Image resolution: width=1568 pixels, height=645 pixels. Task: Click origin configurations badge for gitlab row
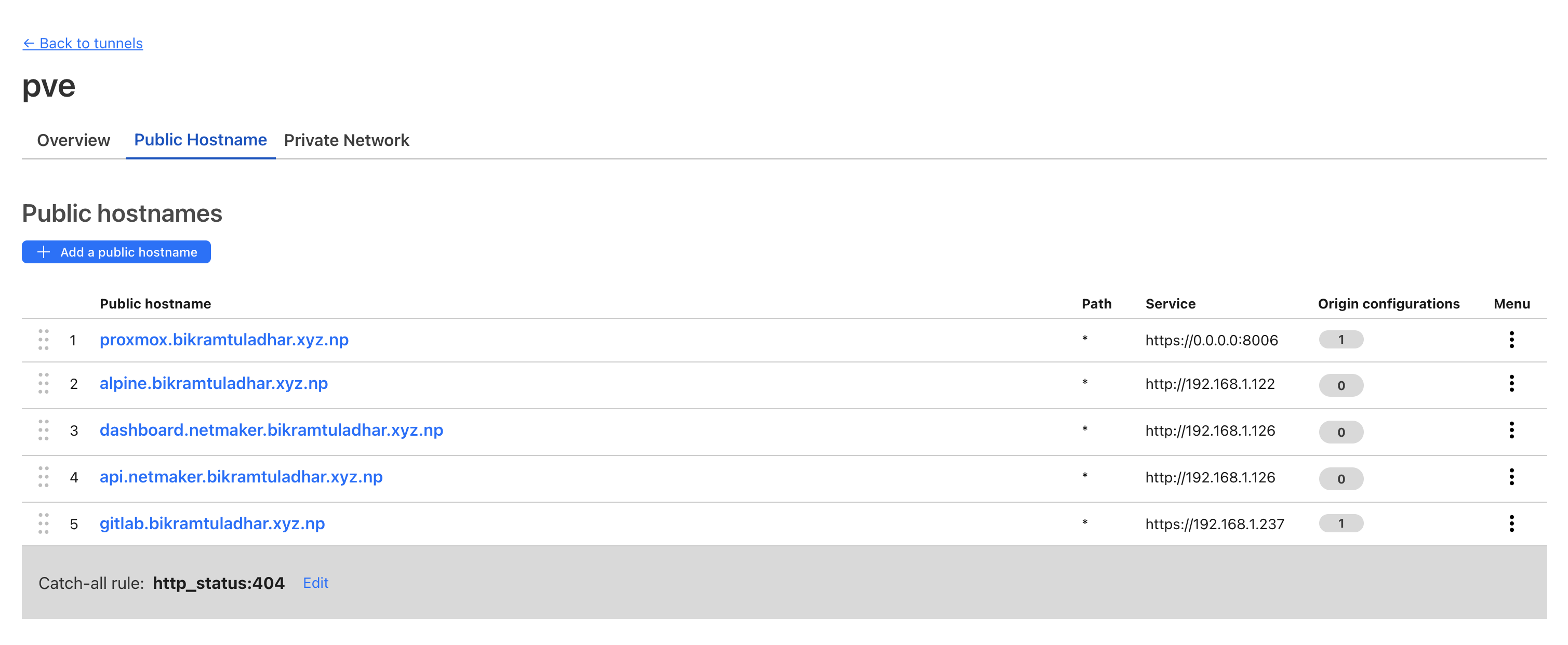(x=1340, y=523)
